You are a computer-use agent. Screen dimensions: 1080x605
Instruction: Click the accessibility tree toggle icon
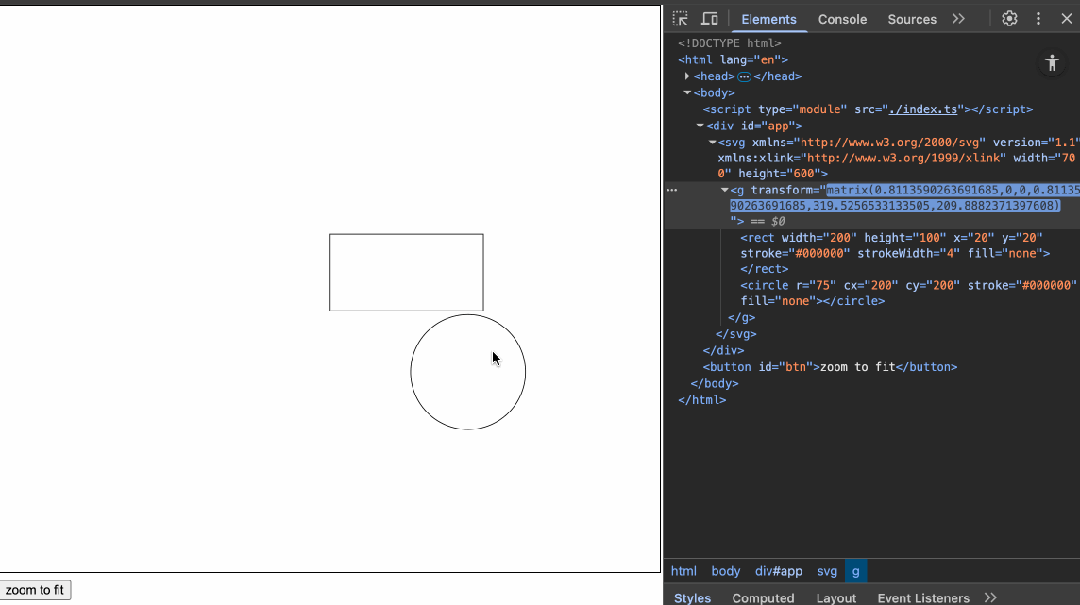pyautogui.click(x=1052, y=63)
